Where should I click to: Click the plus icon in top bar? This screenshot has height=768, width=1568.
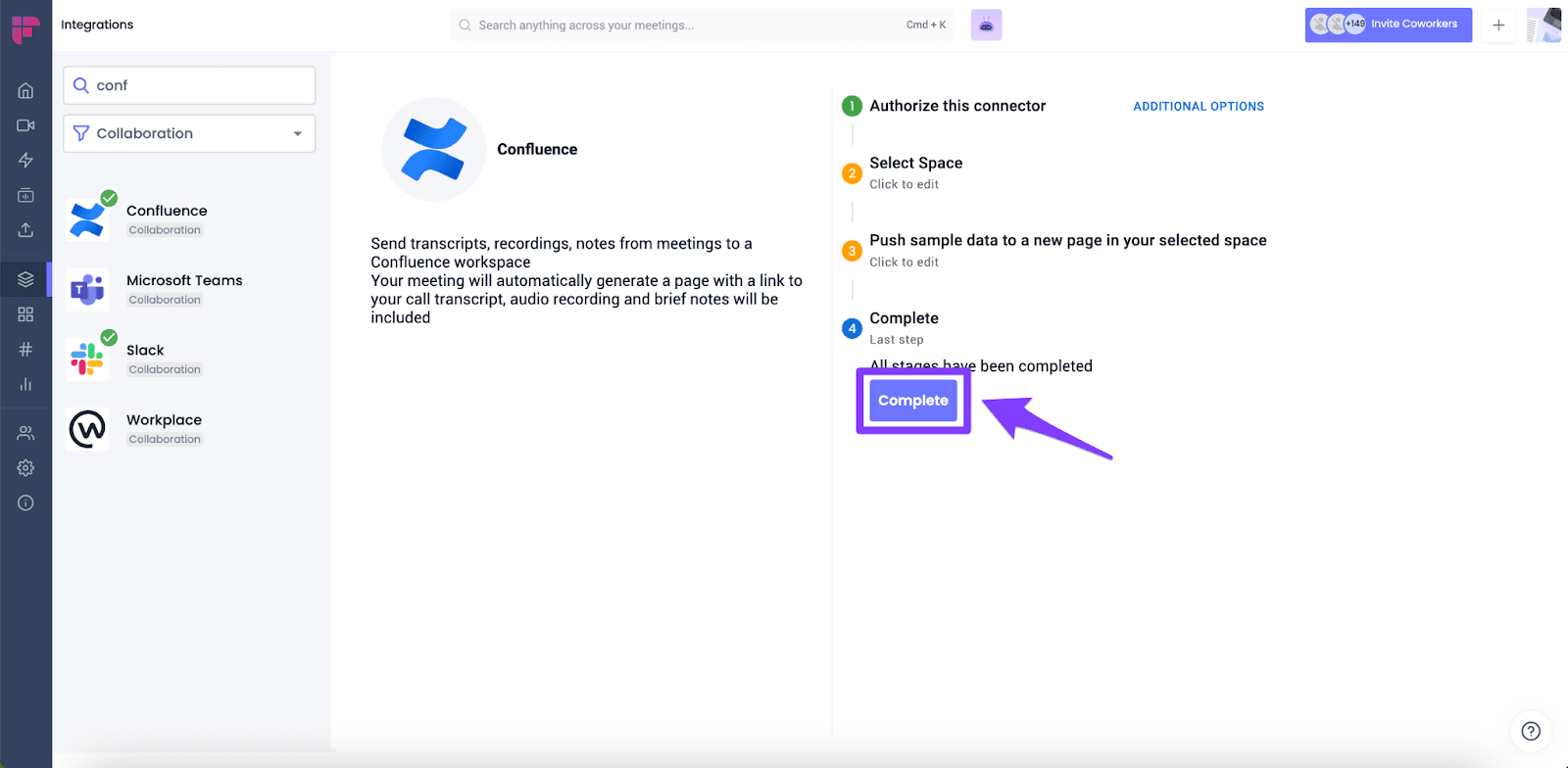(1498, 25)
